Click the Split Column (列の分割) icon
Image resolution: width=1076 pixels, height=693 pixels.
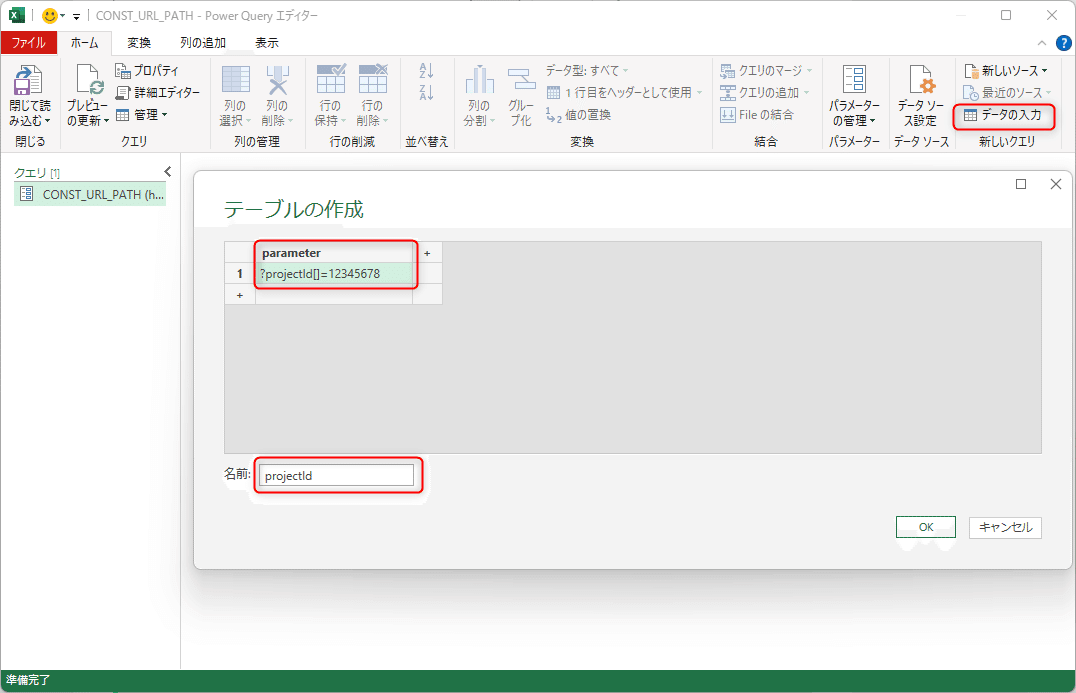[x=479, y=80]
